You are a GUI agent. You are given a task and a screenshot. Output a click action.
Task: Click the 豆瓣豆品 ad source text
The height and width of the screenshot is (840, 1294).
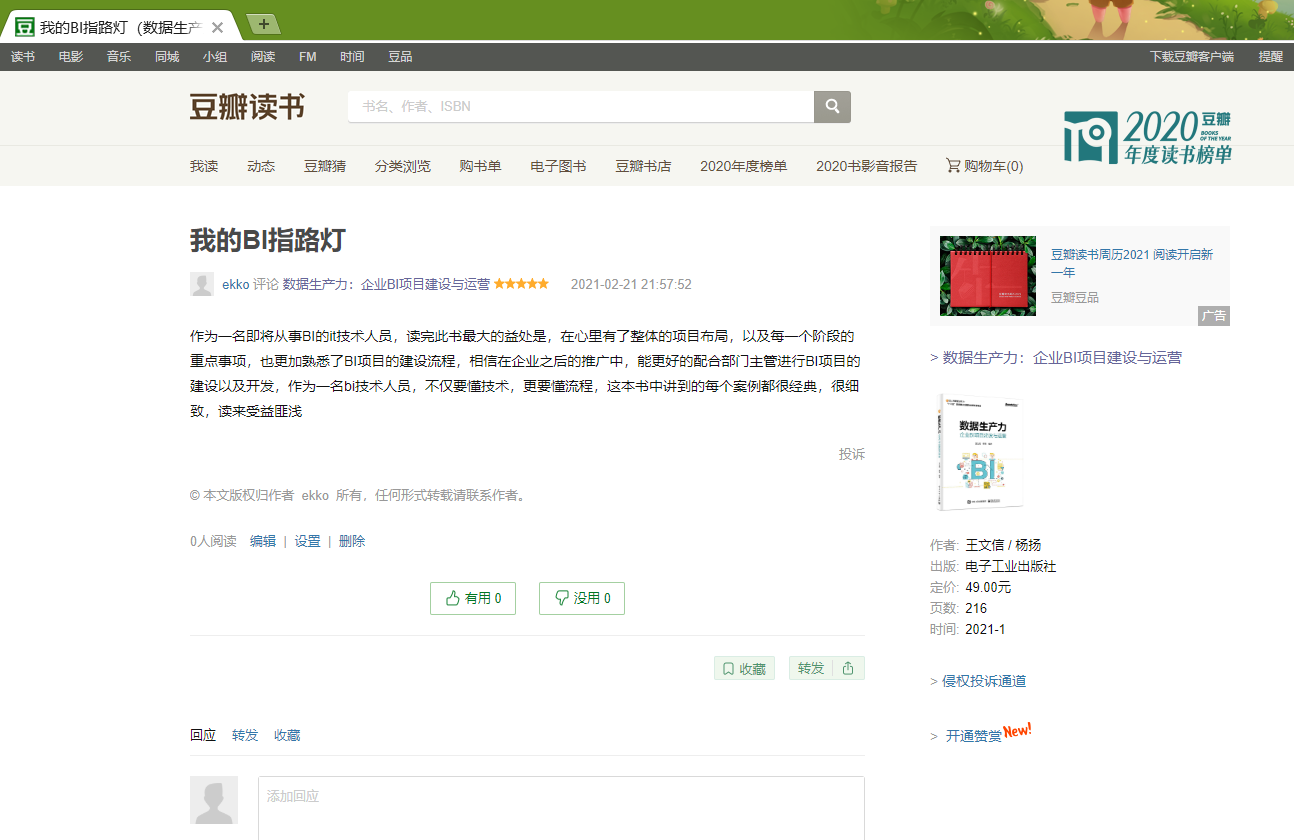pos(1074,297)
